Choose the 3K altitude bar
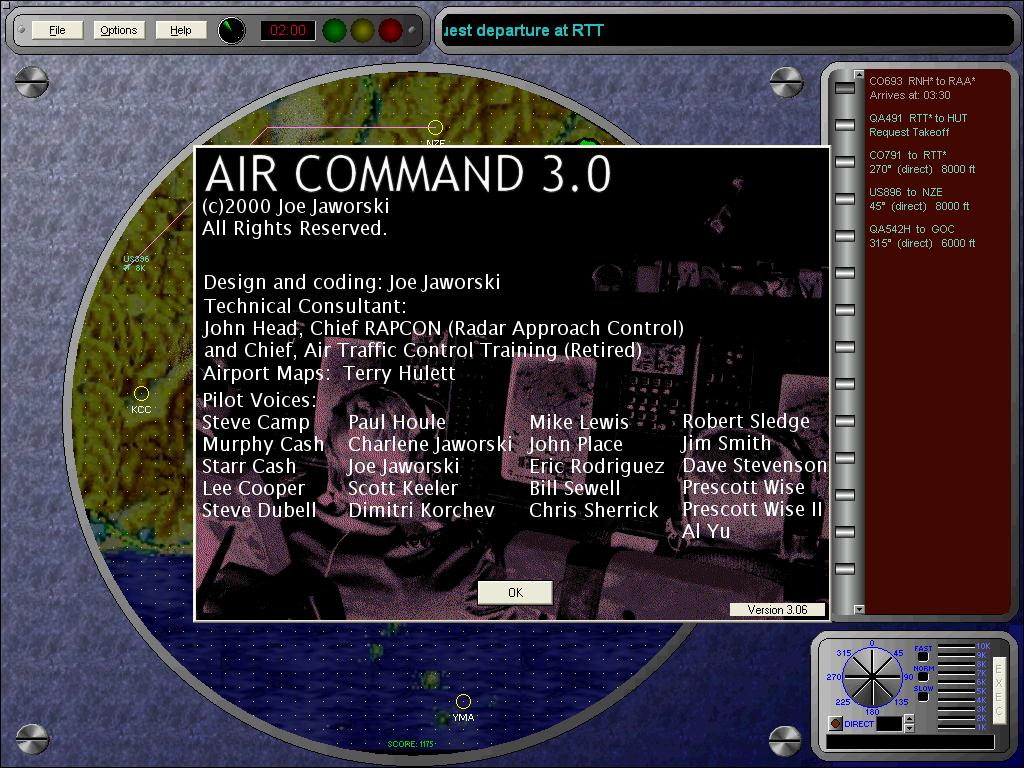This screenshot has width=1024, height=768. tap(957, 709)
